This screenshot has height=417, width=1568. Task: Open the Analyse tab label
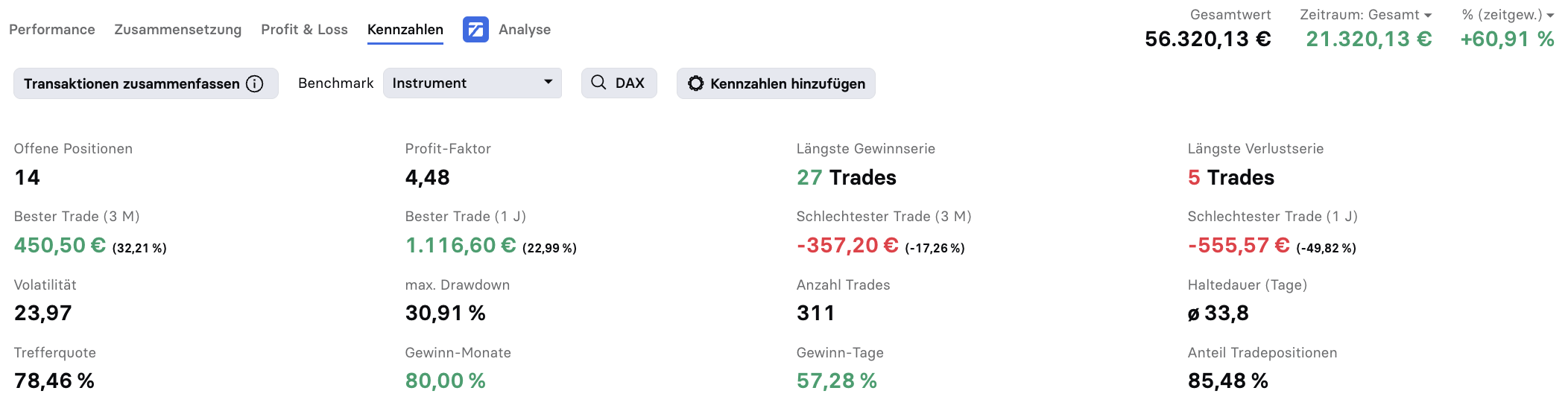click(525, 30)
